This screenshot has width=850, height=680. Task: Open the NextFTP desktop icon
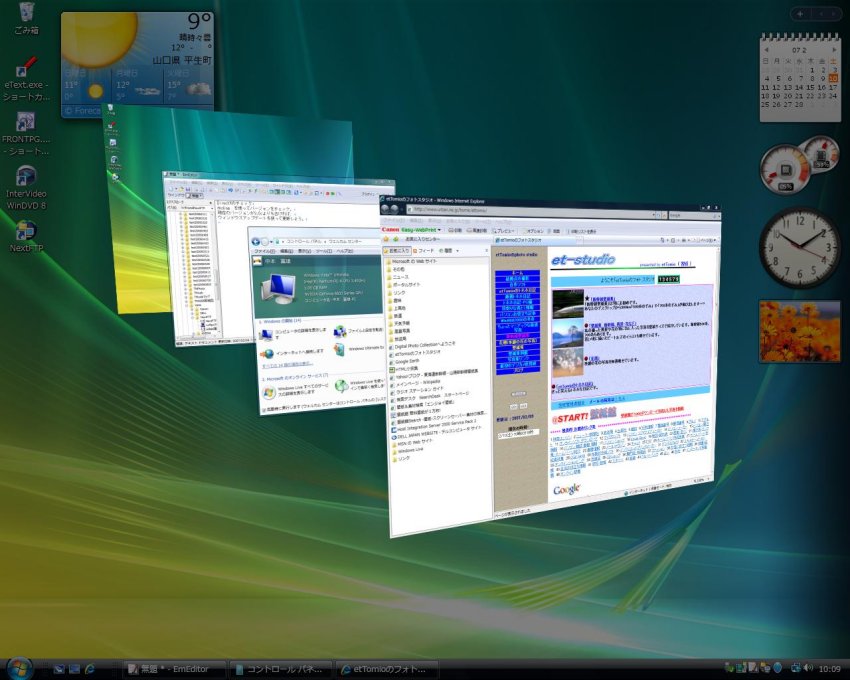click(x=26, y=236)
